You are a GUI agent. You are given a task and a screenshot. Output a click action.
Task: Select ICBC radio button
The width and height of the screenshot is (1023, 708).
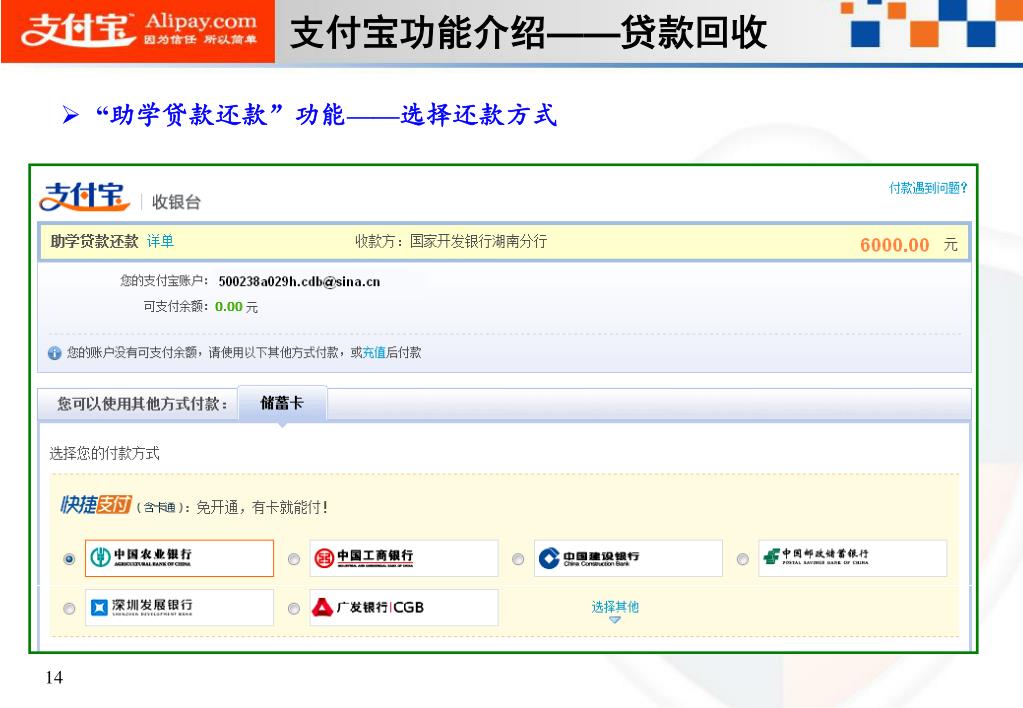click(x=294, y=559)
